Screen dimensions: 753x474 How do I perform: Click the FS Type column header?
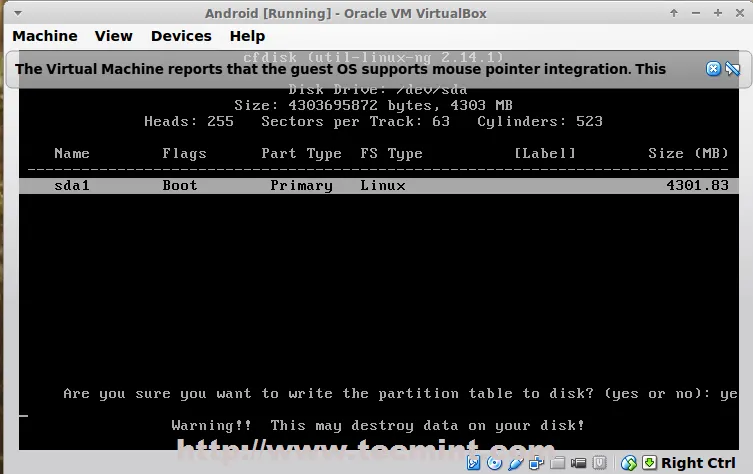click(391, 154)
